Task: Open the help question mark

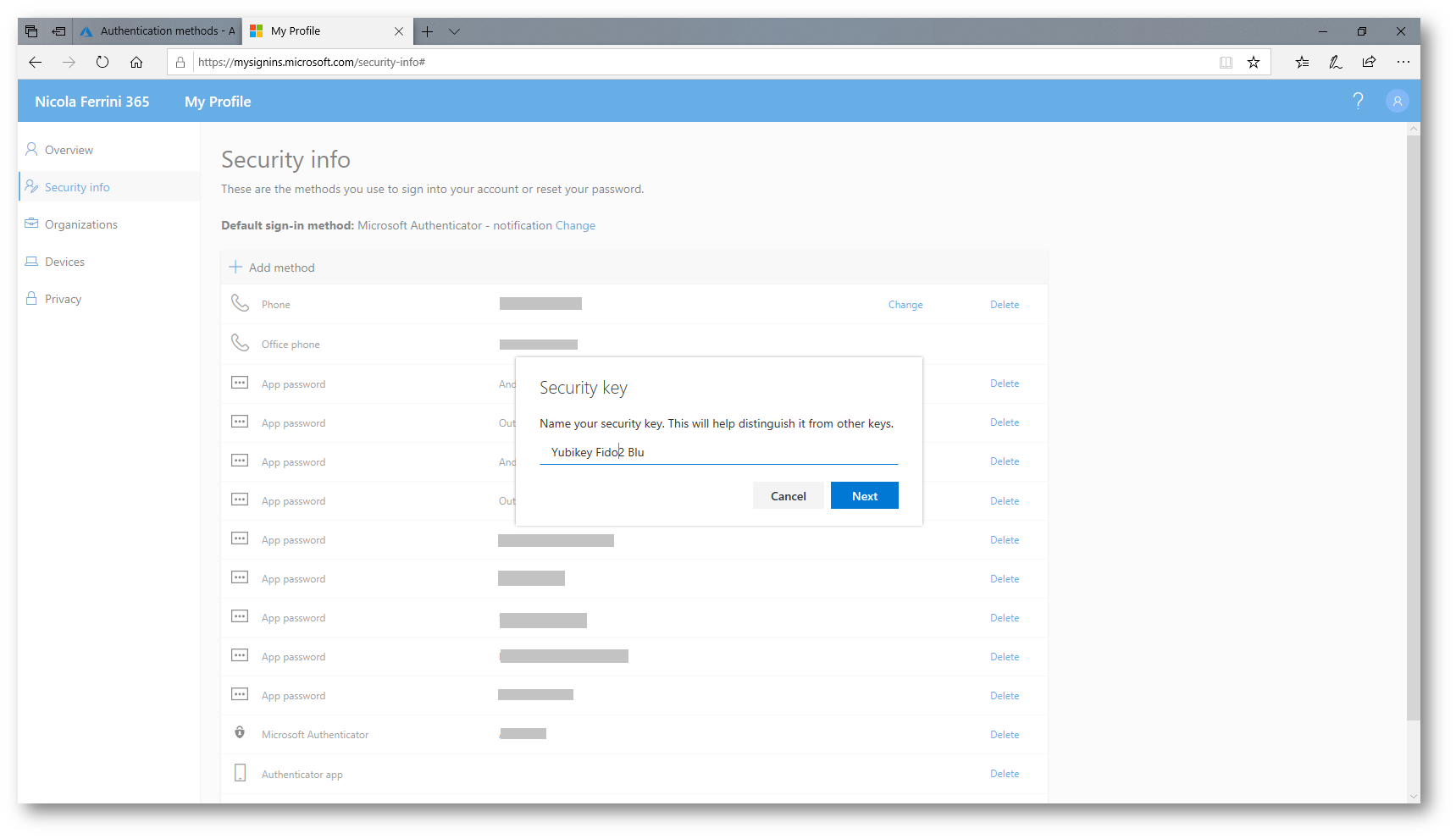Action: point(1359,101)
